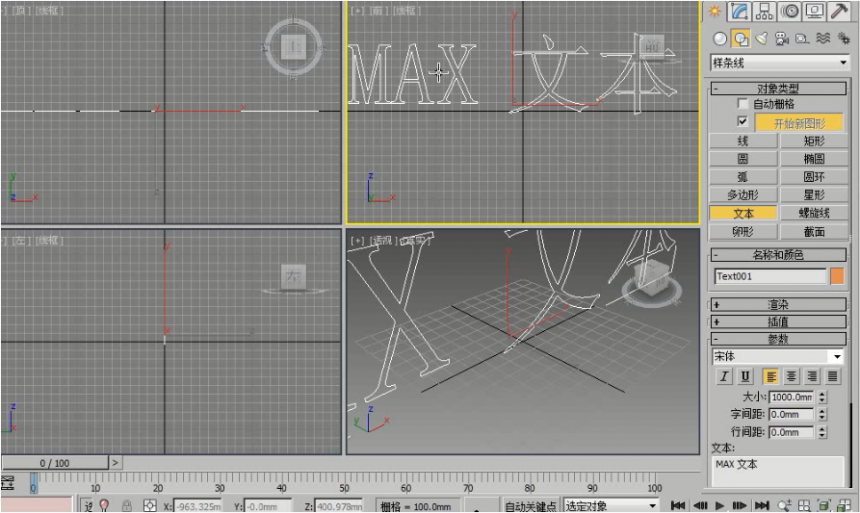Click the MAX 文本 text entry box
The height and width of the screenshot is (513, 860).
[778, 471]
